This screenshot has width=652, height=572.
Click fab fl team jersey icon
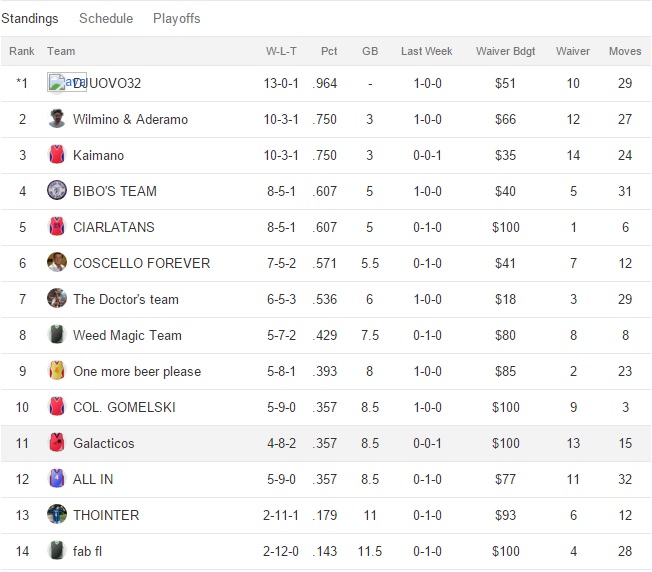click(57, 551)
